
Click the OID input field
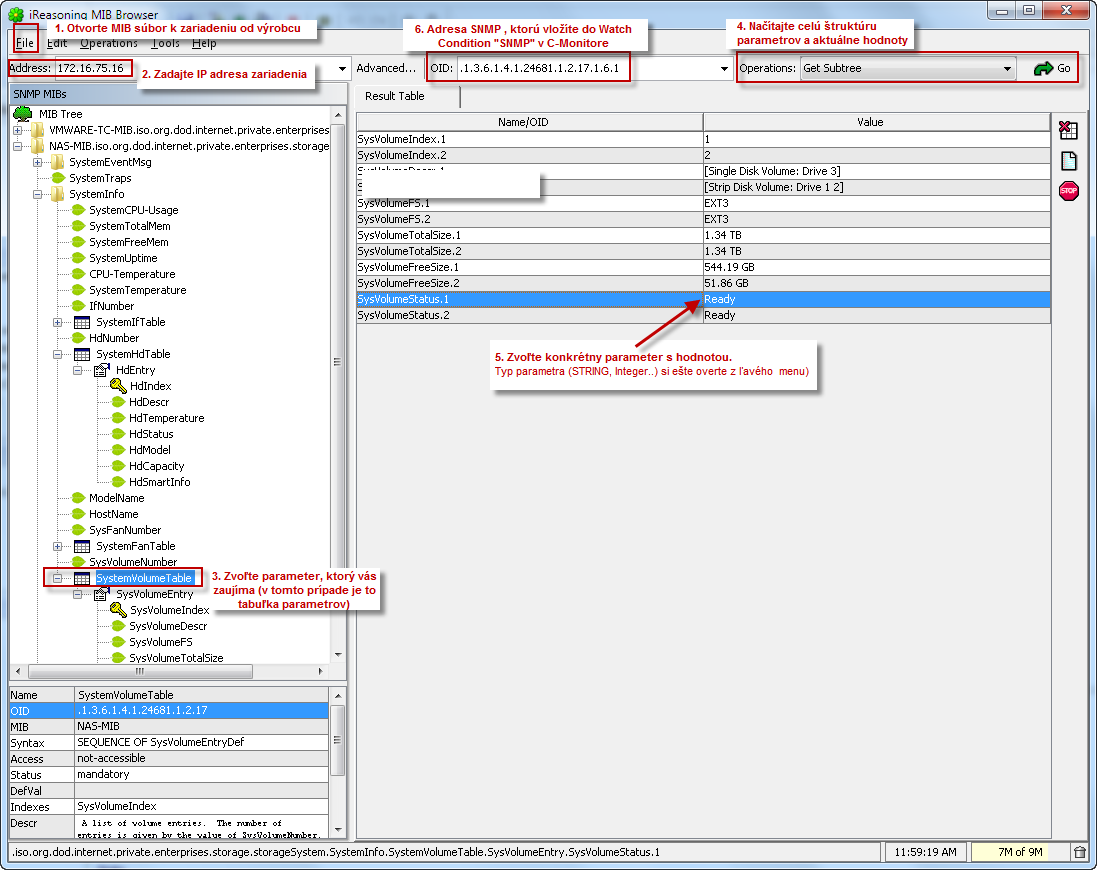[x=586, y=69]
